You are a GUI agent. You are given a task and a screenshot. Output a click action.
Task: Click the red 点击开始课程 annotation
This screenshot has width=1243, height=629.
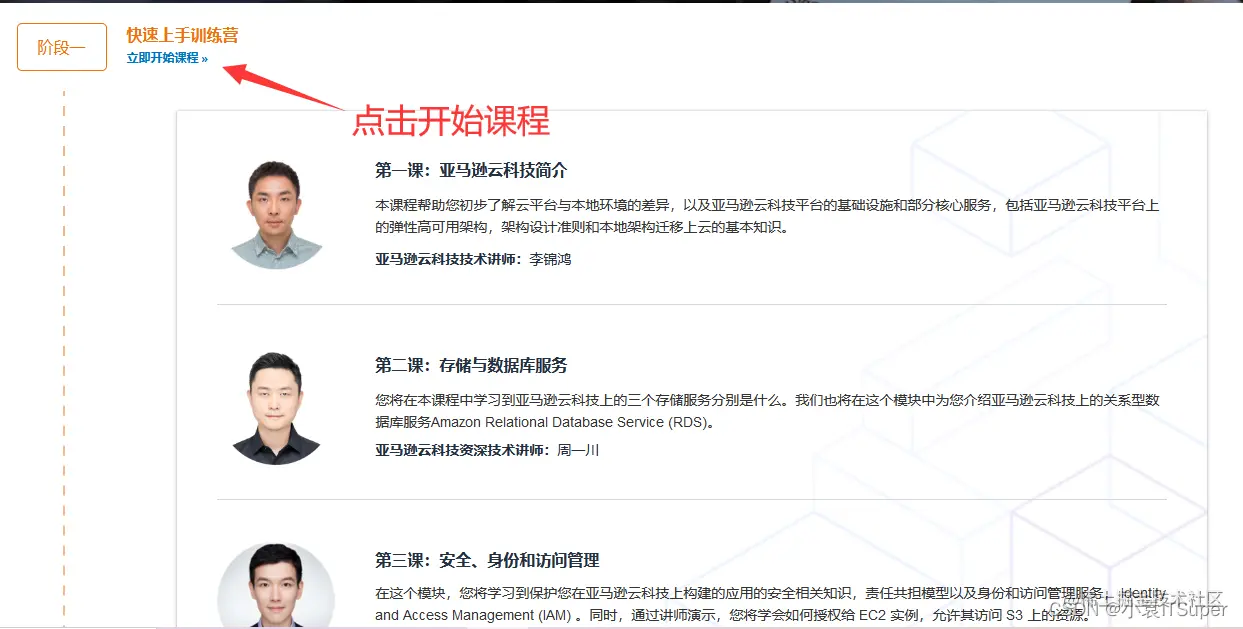(x=452, y=121)
